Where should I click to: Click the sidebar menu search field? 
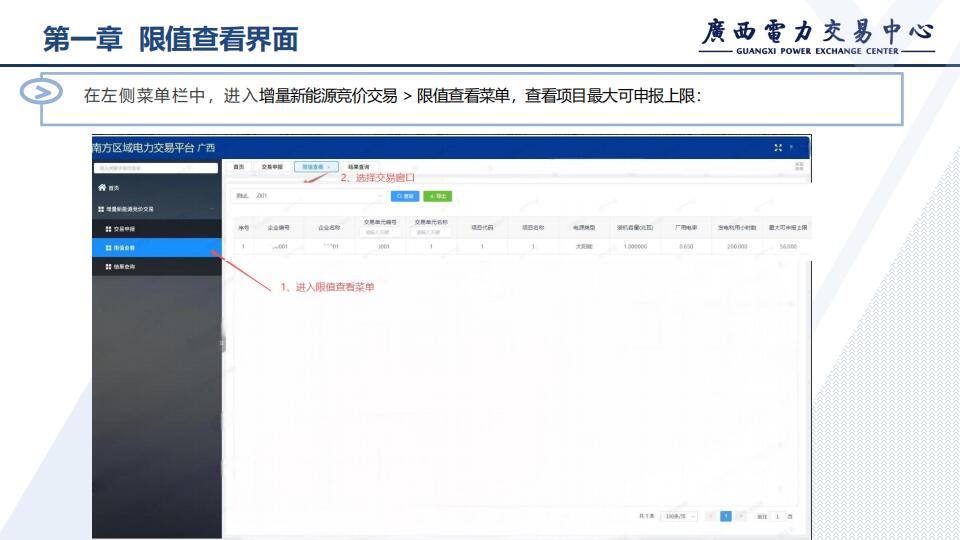point(156,168)
